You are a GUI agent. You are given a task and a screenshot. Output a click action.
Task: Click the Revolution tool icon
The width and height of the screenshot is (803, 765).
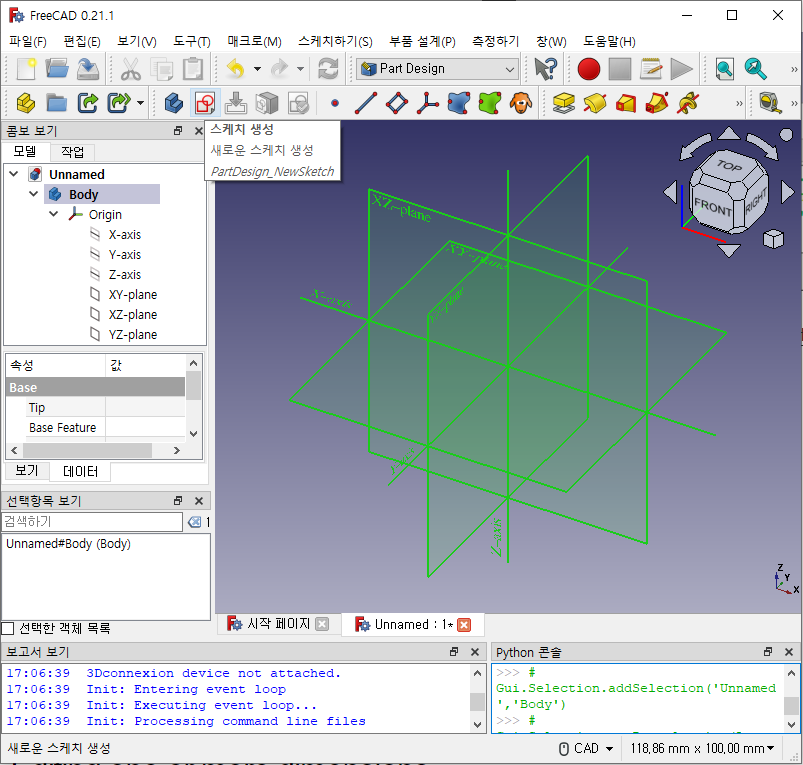click(595, 103)
